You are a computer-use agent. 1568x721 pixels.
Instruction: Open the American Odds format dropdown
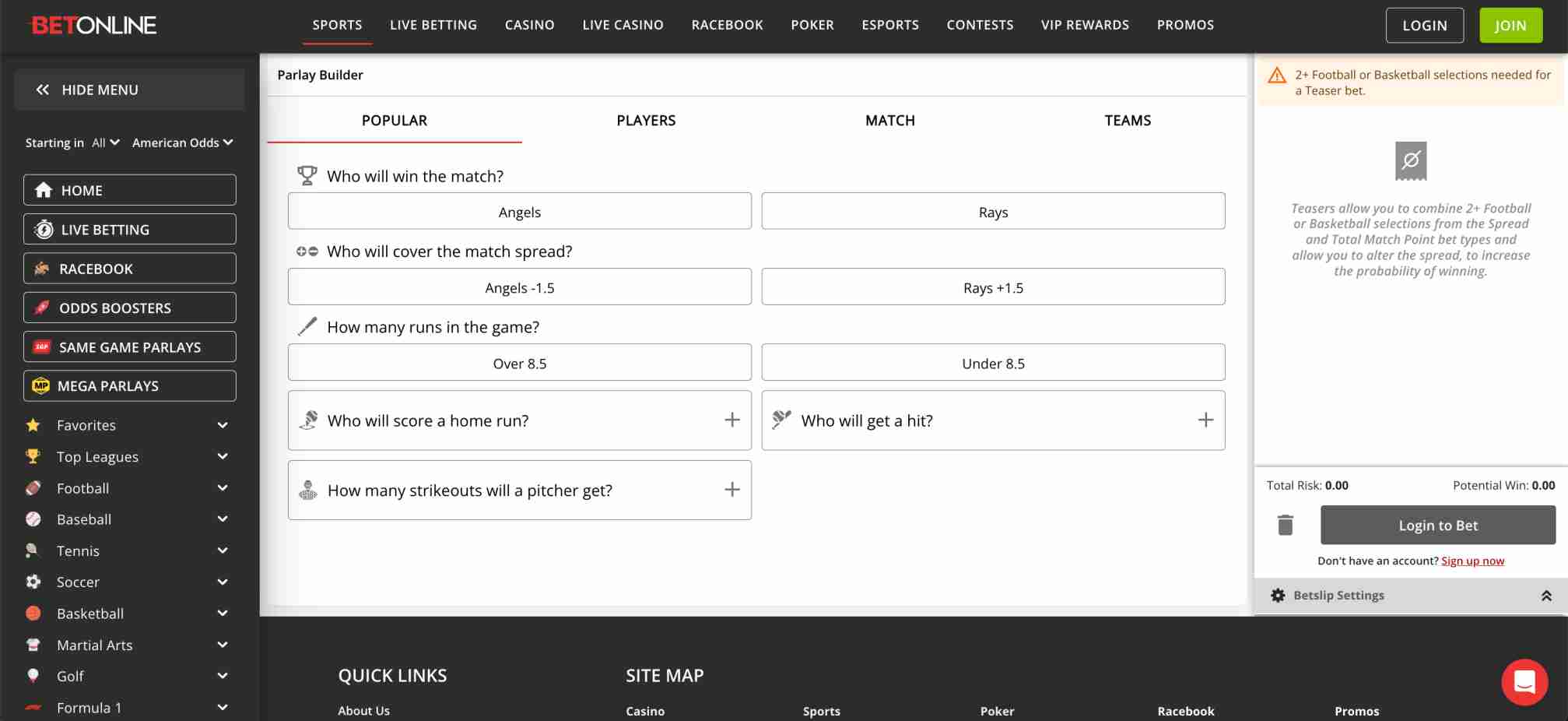coord(182,142)
